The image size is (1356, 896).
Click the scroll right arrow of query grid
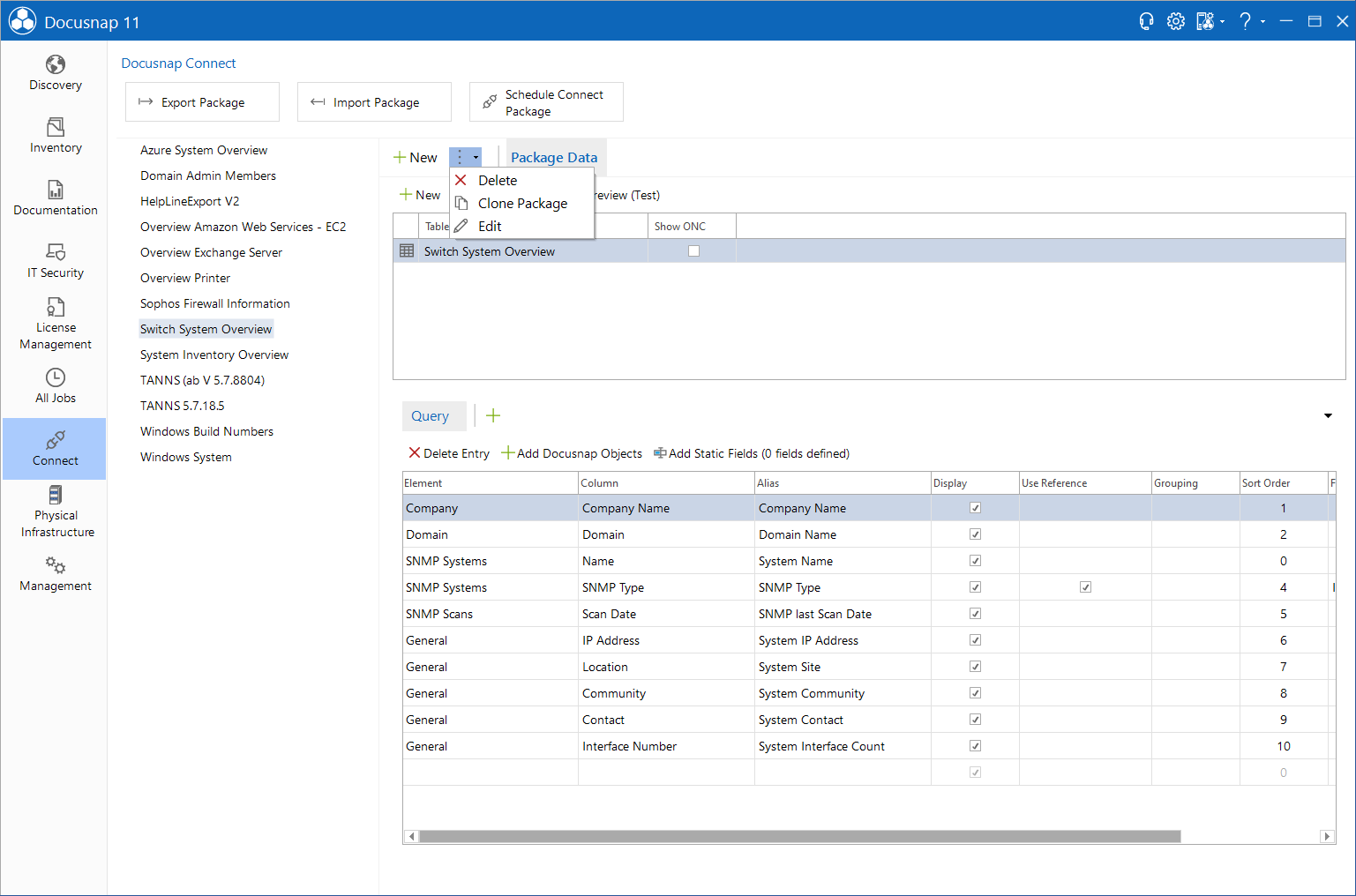coord(1327,836)
